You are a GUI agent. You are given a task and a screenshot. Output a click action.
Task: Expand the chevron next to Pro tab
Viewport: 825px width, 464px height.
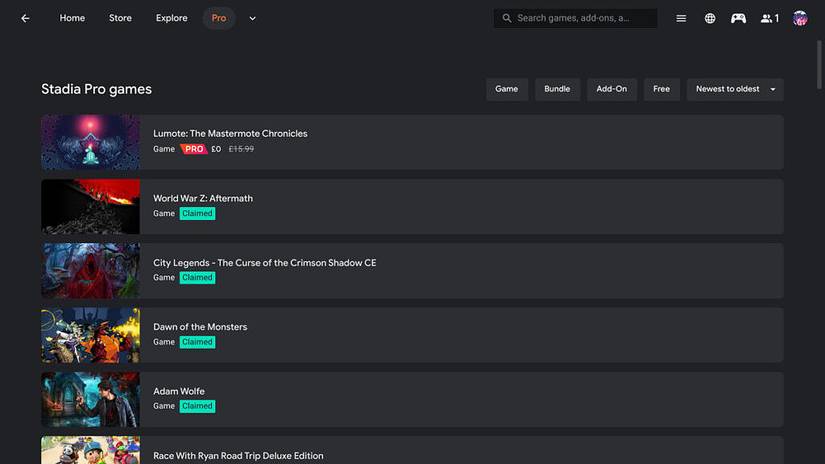click(x=253, y=18)
